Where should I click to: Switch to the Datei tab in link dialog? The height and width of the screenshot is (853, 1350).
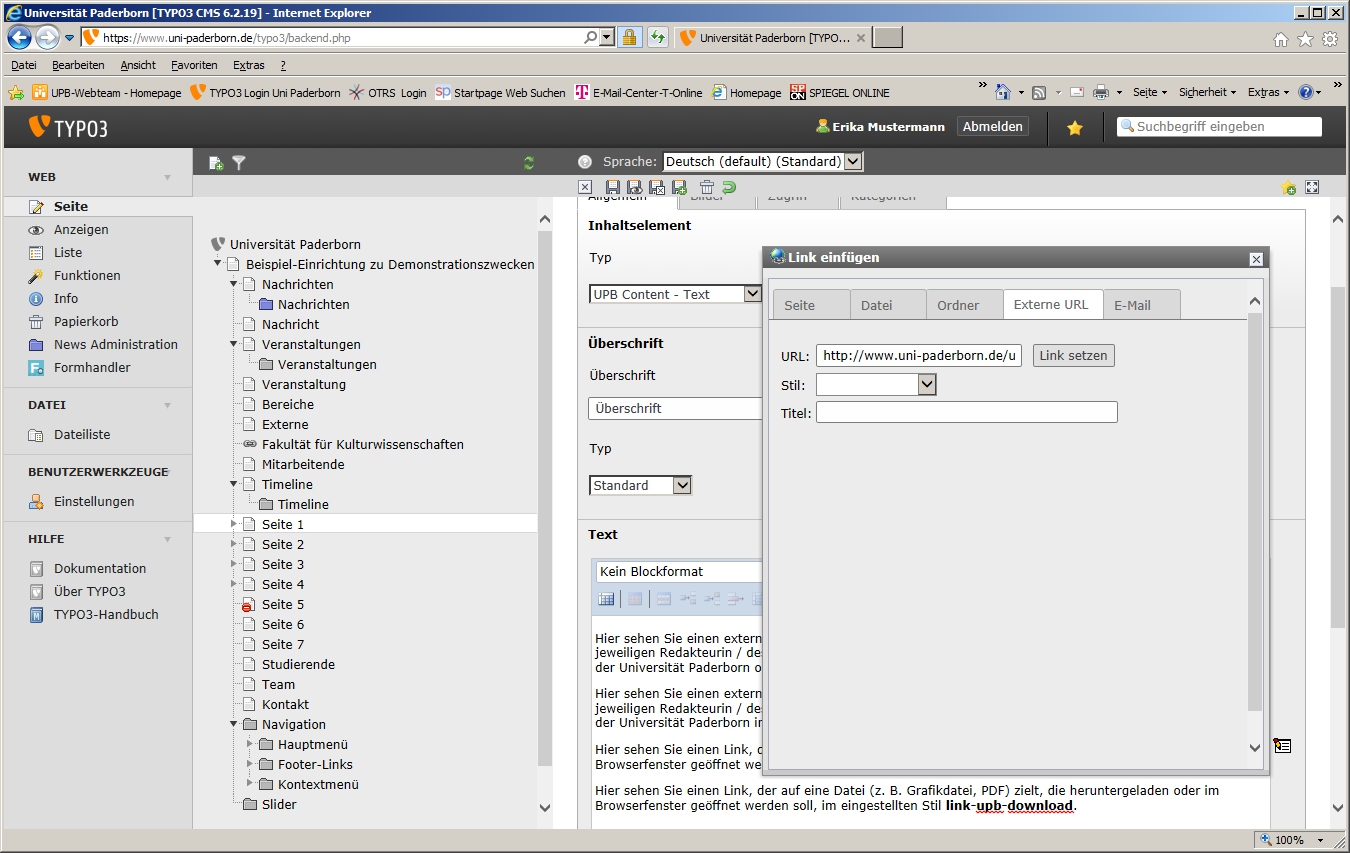[876, 305]
